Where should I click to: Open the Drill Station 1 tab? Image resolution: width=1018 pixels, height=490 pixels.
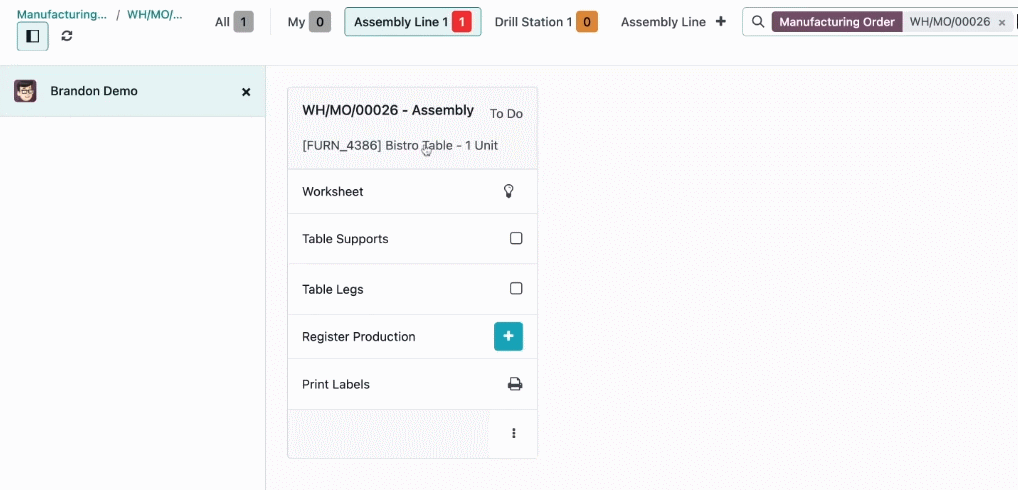(546, 22)
